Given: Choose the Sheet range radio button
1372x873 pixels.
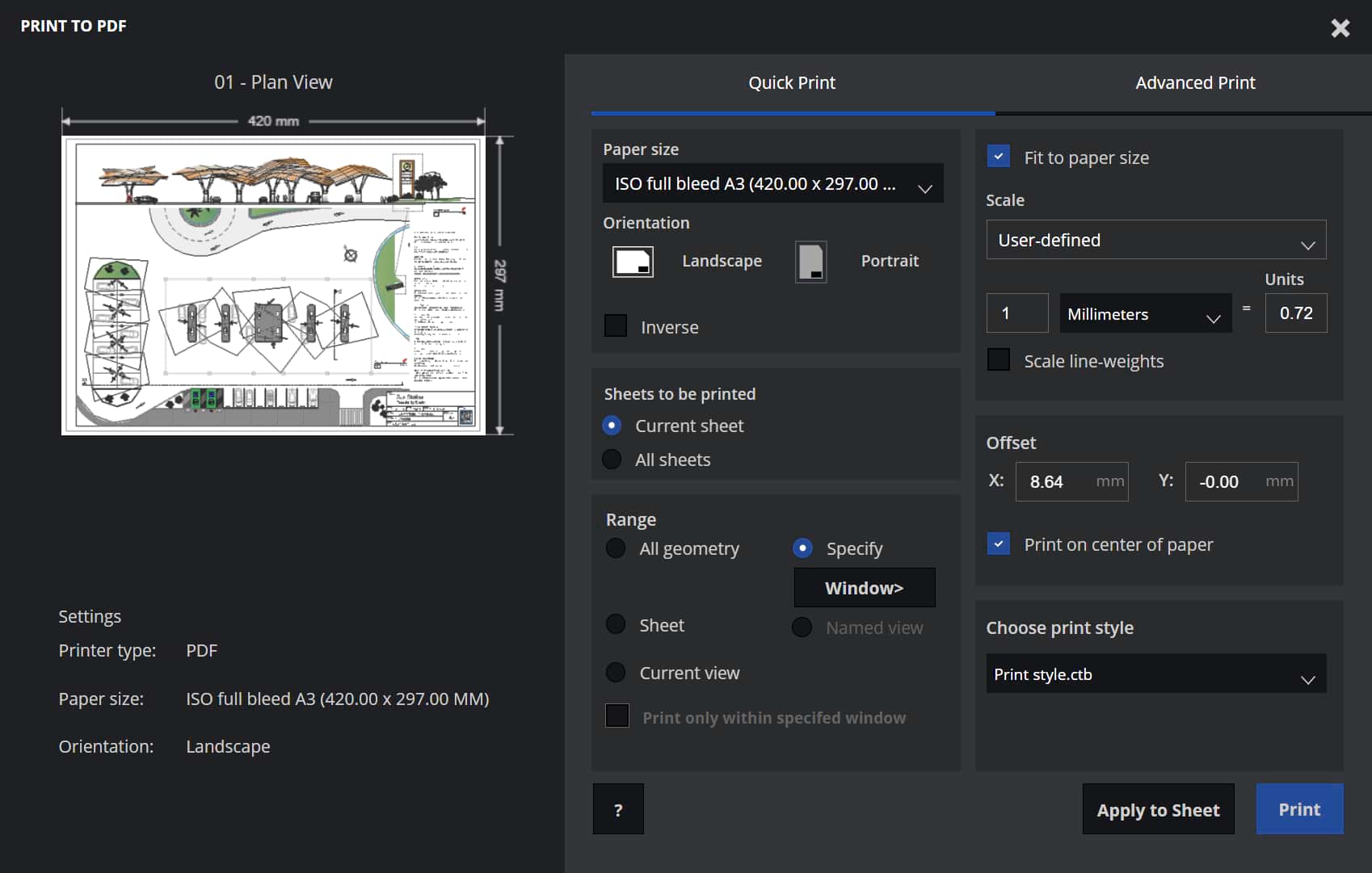Looking at the screenshot, I should click(616, 624).
